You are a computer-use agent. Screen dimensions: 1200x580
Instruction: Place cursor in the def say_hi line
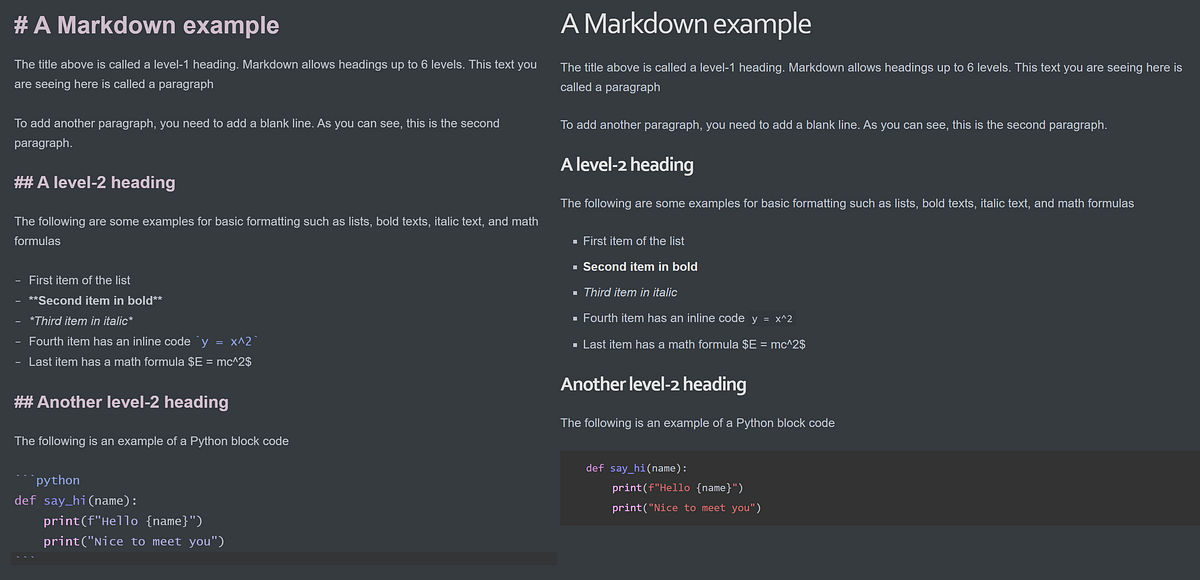[x=75, y=500]
